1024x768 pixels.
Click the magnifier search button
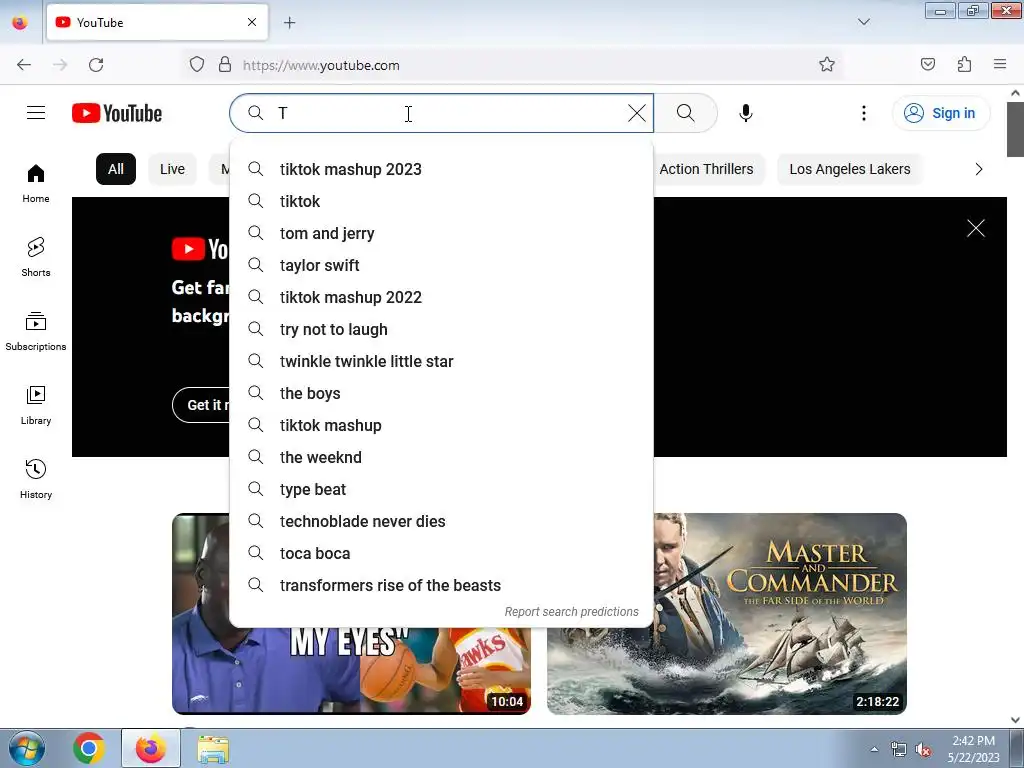pos(686,113)
